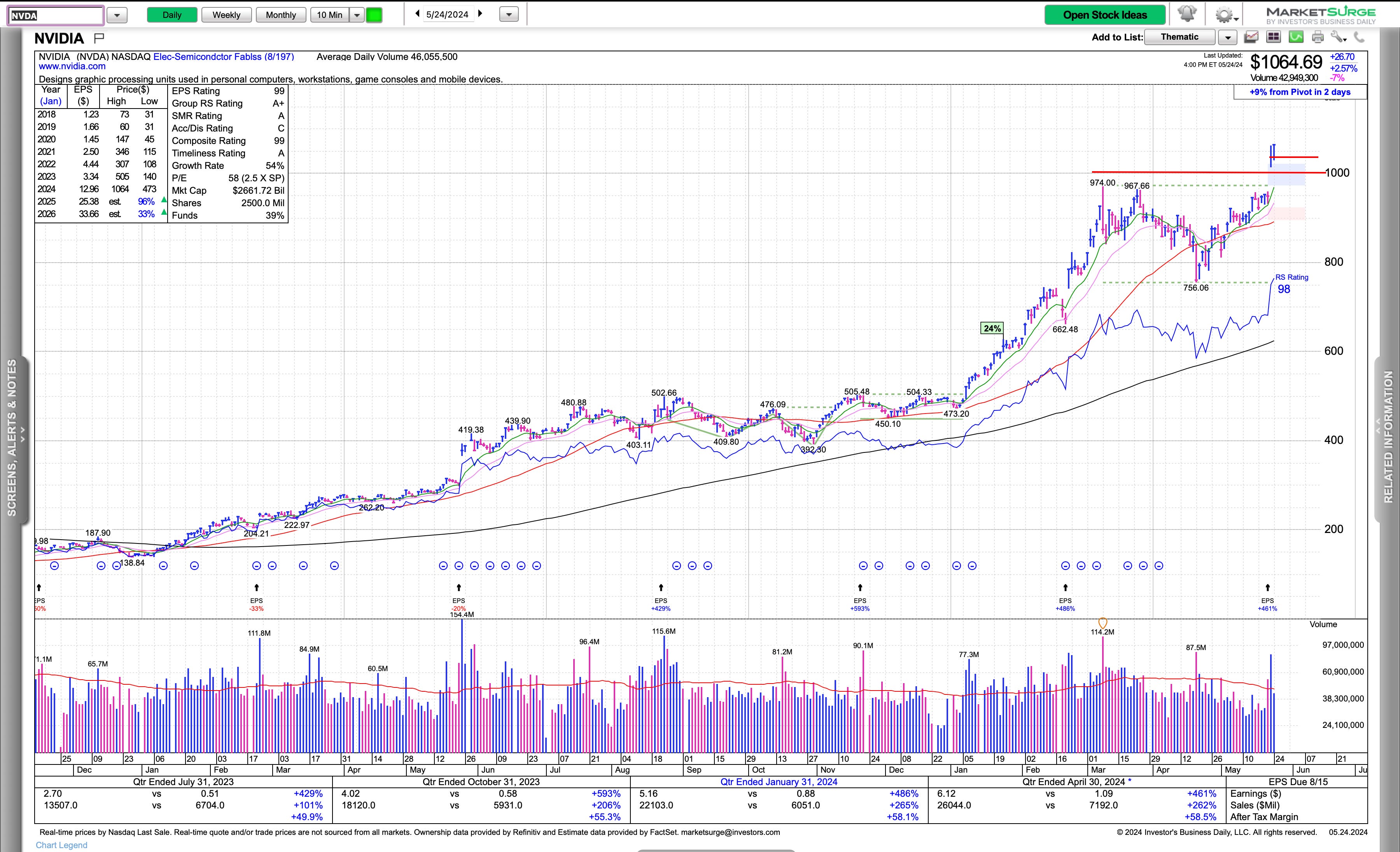The width and height of the screenshot is (1400, 852).
Task: Open the 10 Min interval dropdown
Action: pyautogui.click(x=357, y=15)
